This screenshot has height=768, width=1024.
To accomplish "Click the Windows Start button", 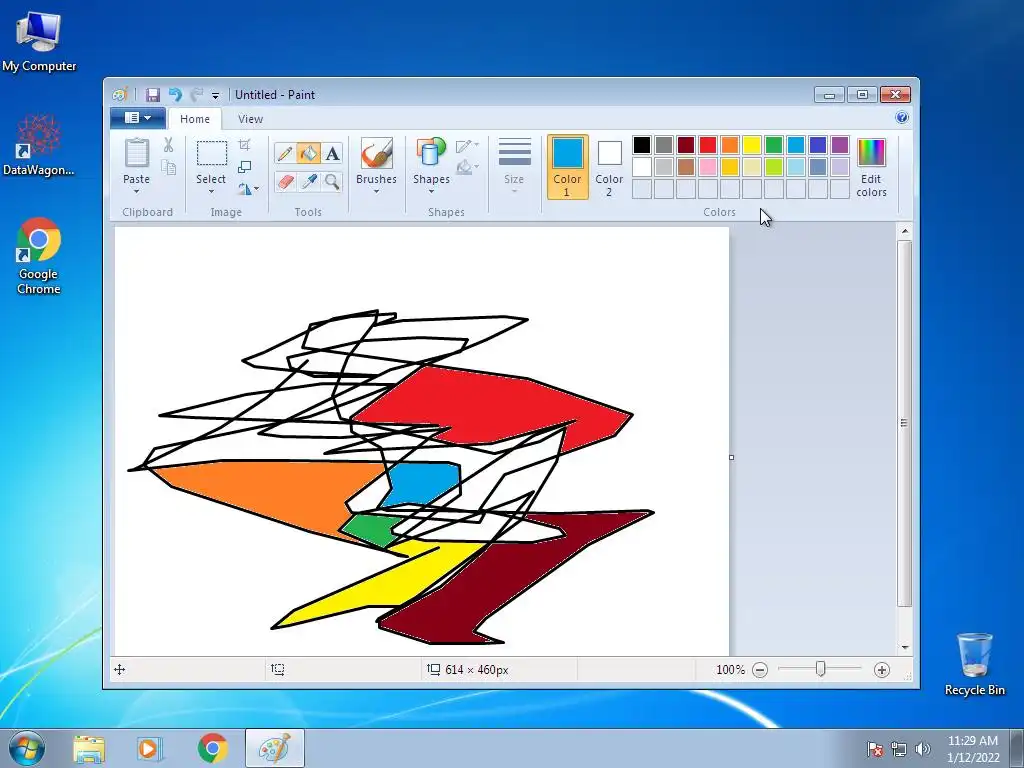I will (x=27, y=748).
